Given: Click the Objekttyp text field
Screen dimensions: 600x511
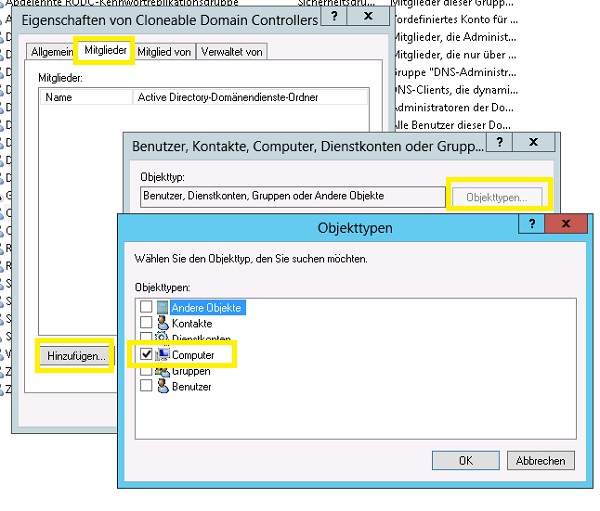Looking at the screenshot, I should [x=293, y=197].
